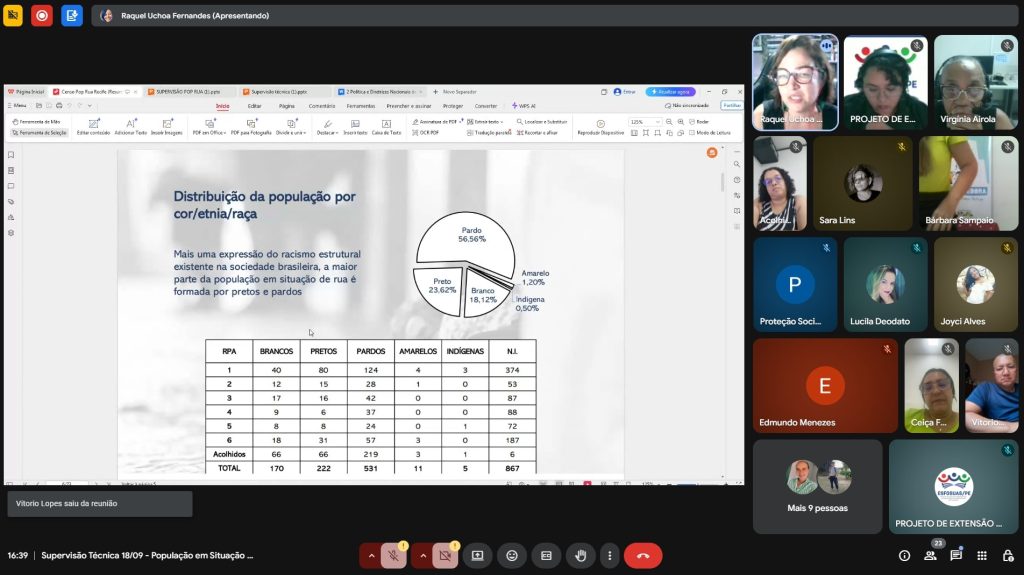The height and width of the screenshot is (575, 1024).
Task: Open the 125% zoom level dropdown
Action: [x=645, y=122]
